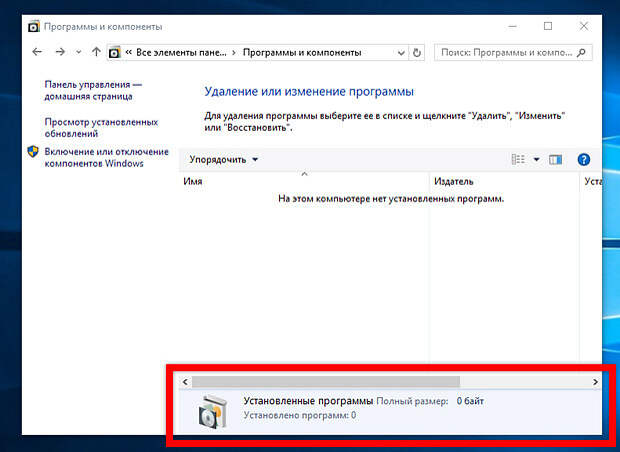620x452 pixels.
Task: Click the control panel icon in address bar
Action: coord(114,52)
